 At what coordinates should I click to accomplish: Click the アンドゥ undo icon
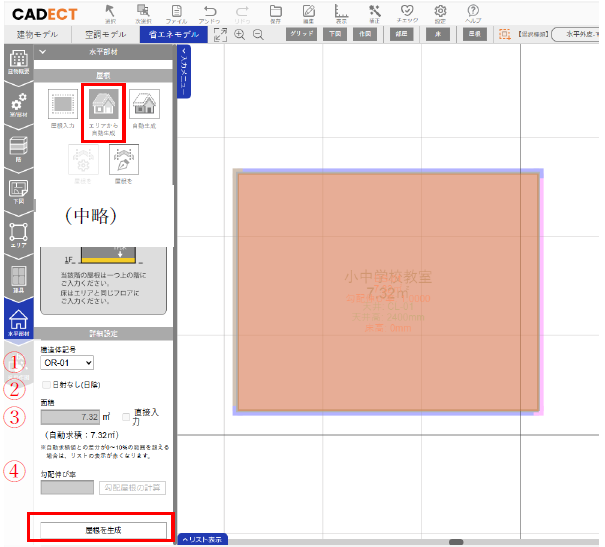tap(210, 14)
